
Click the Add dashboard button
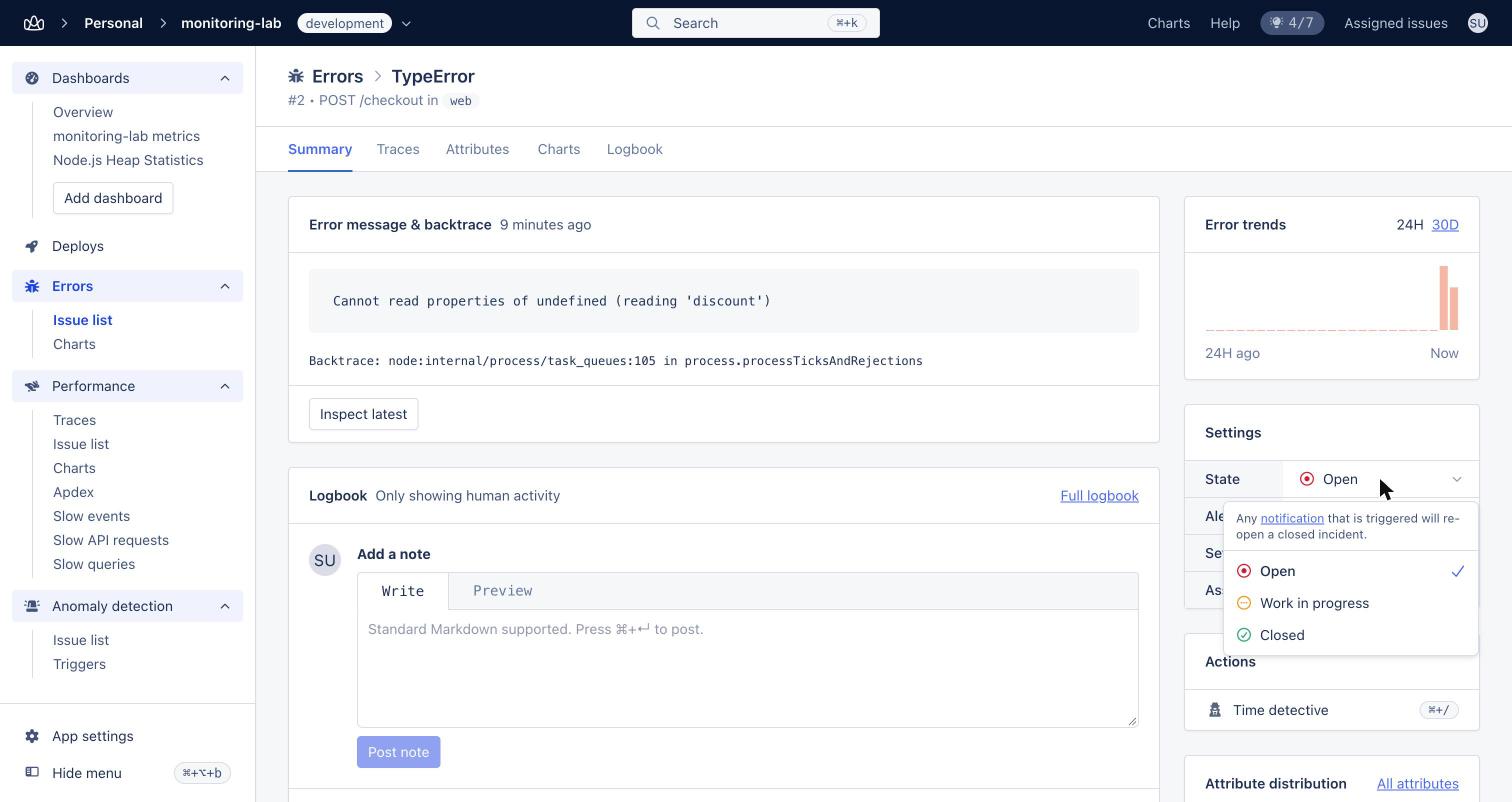click(x=113, y=198)
